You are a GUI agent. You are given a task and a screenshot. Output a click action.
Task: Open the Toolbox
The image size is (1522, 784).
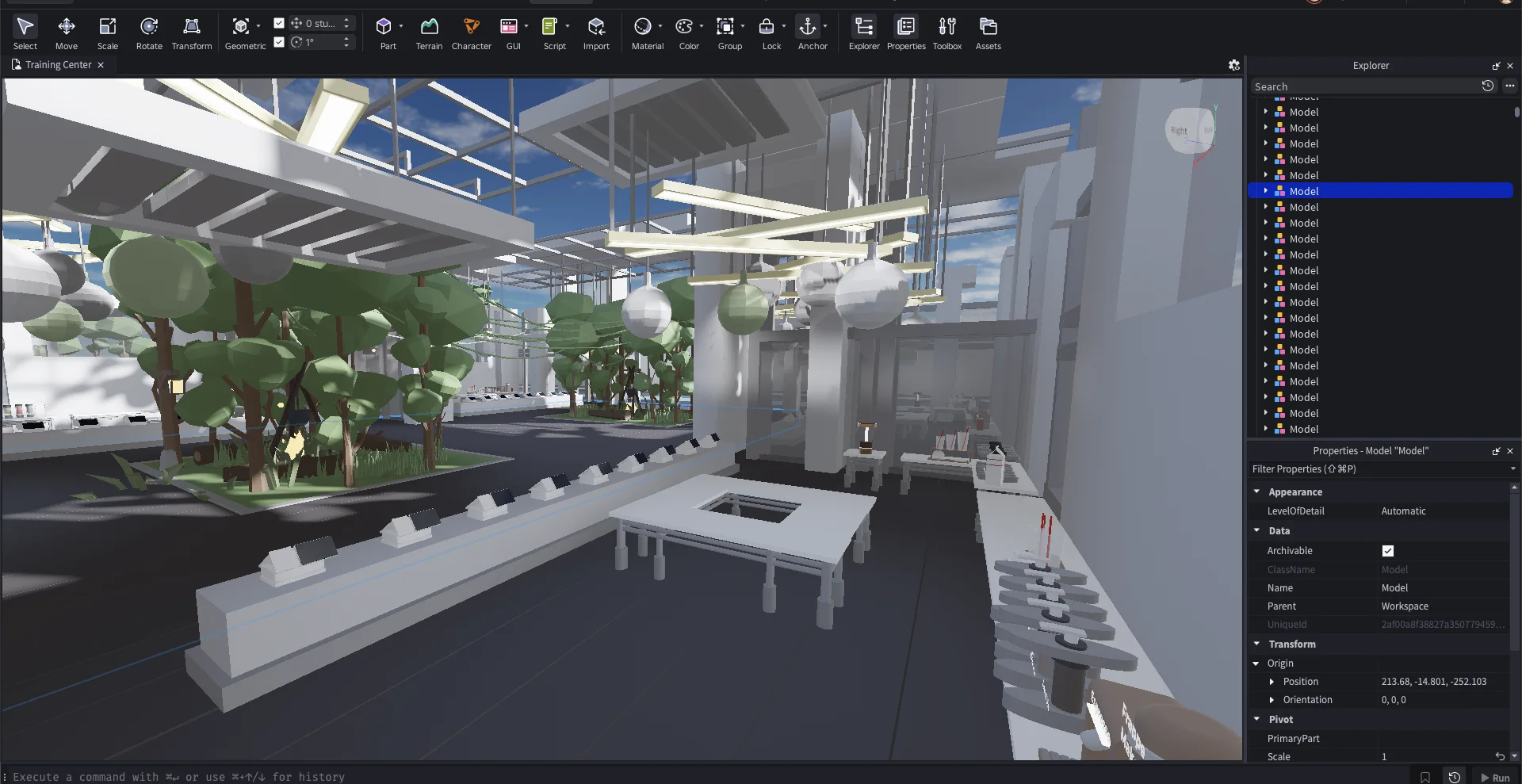(x=947, y=34)
